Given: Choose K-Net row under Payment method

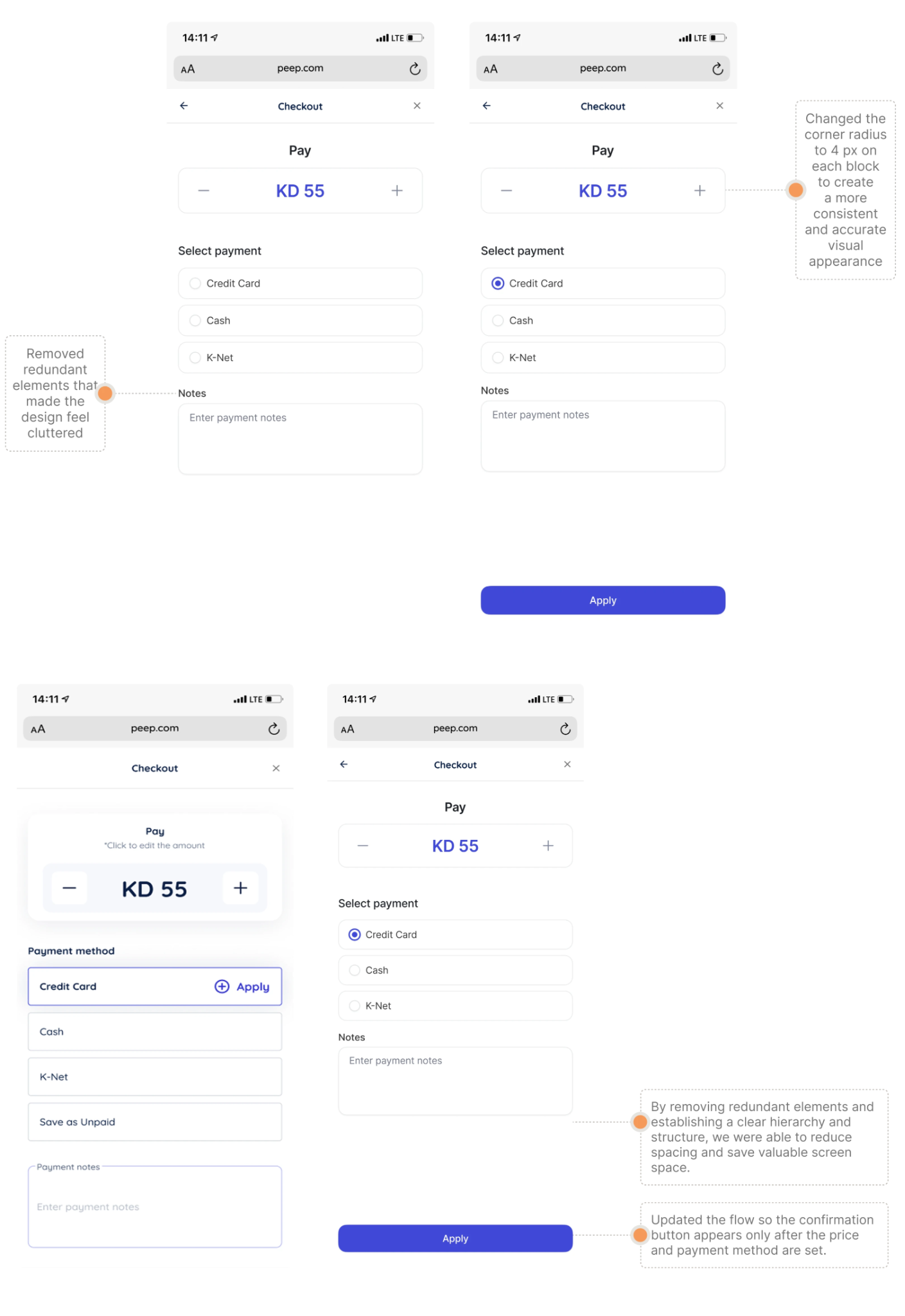Looking at the screenshot, I should click(155, 1076).
